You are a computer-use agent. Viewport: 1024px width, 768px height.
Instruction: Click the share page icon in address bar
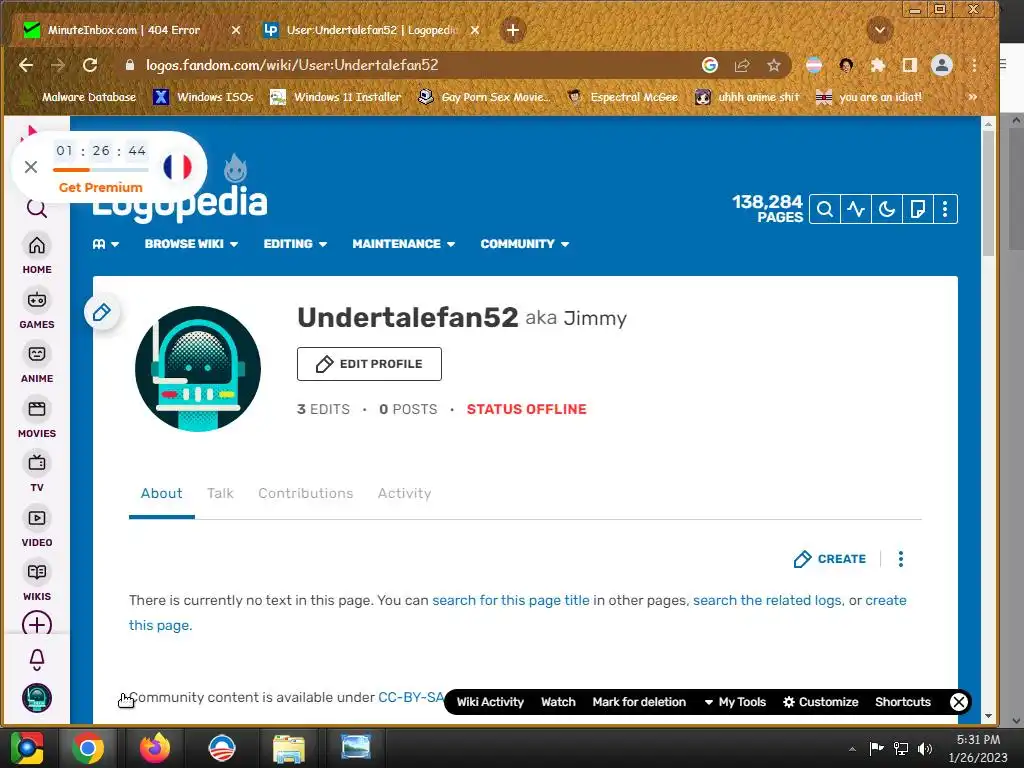tap(742, 65)
